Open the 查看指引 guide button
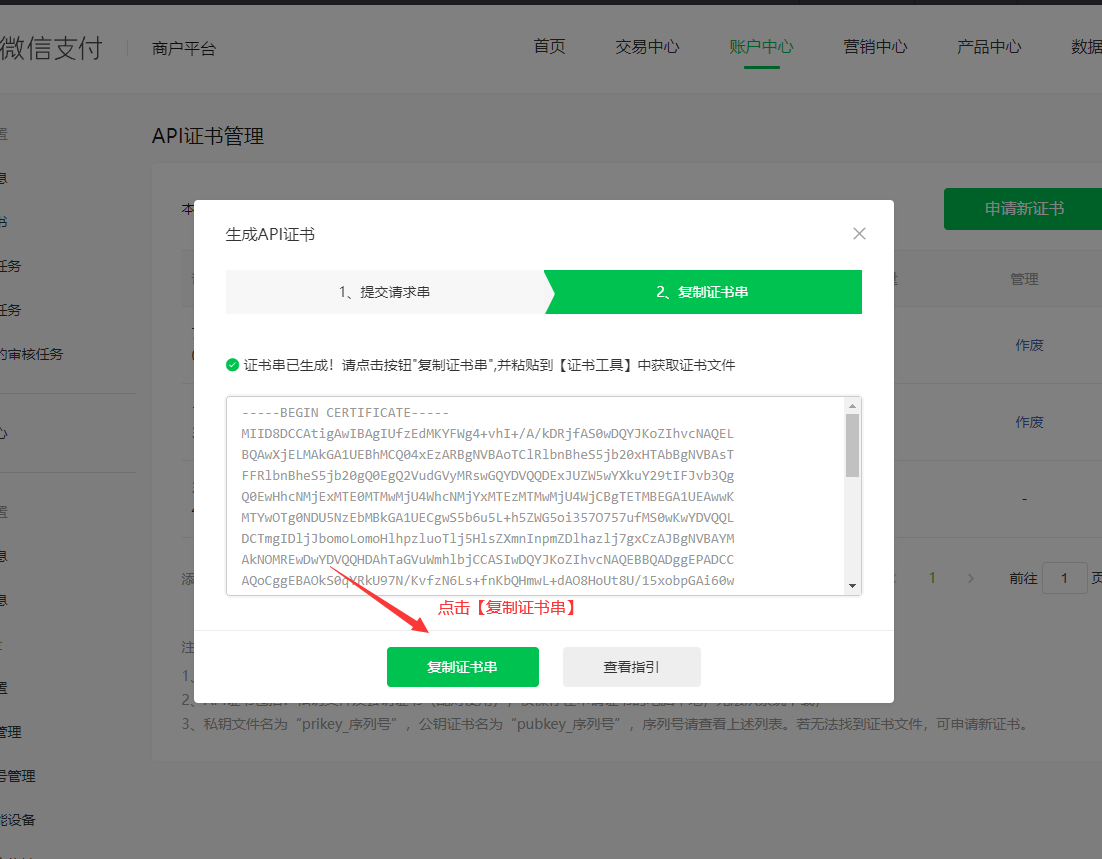 coord(631,666)
